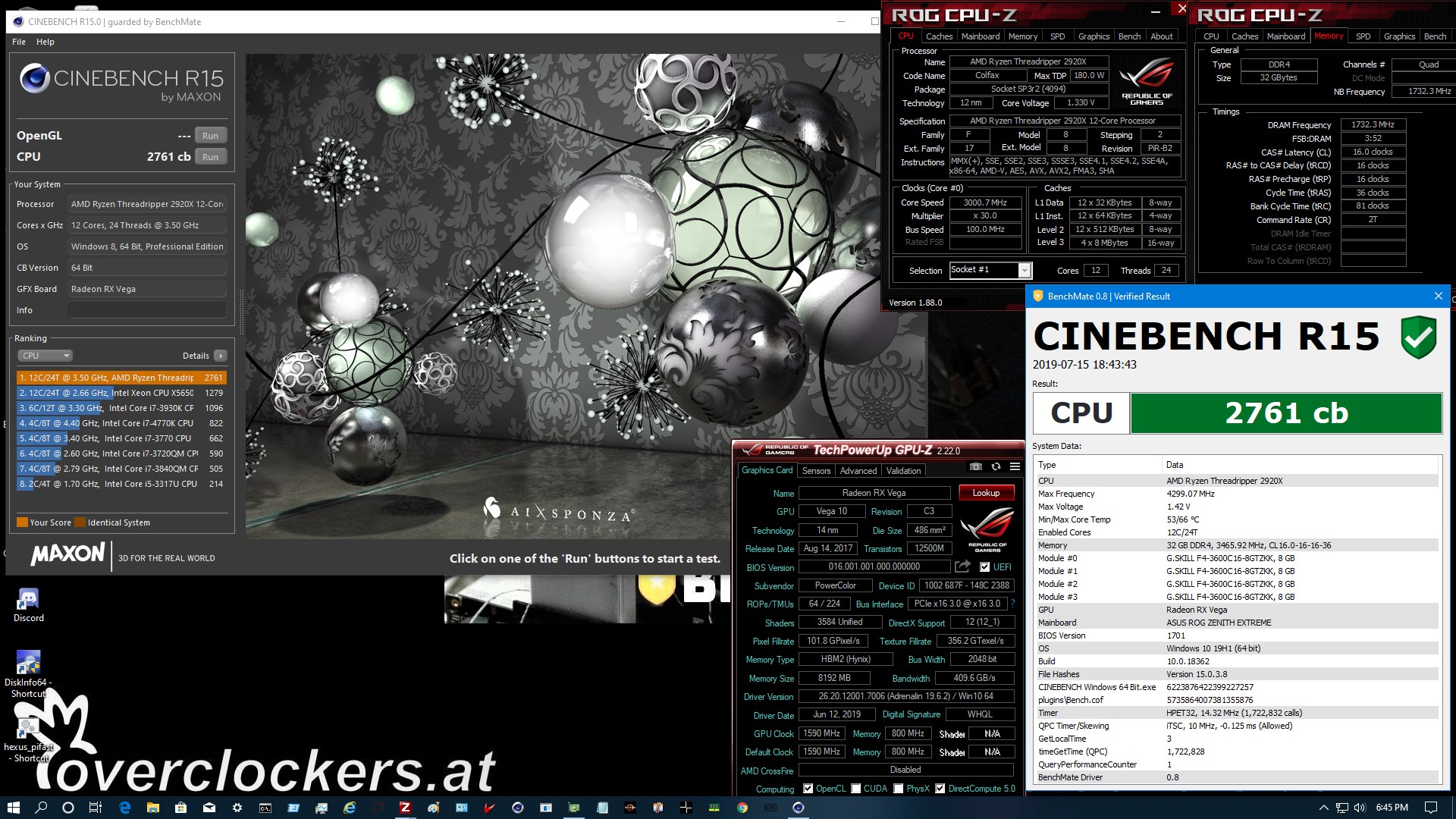
Task: Click the 6:45 PM taskbar clock
Action: click(x=1392, y=808)
